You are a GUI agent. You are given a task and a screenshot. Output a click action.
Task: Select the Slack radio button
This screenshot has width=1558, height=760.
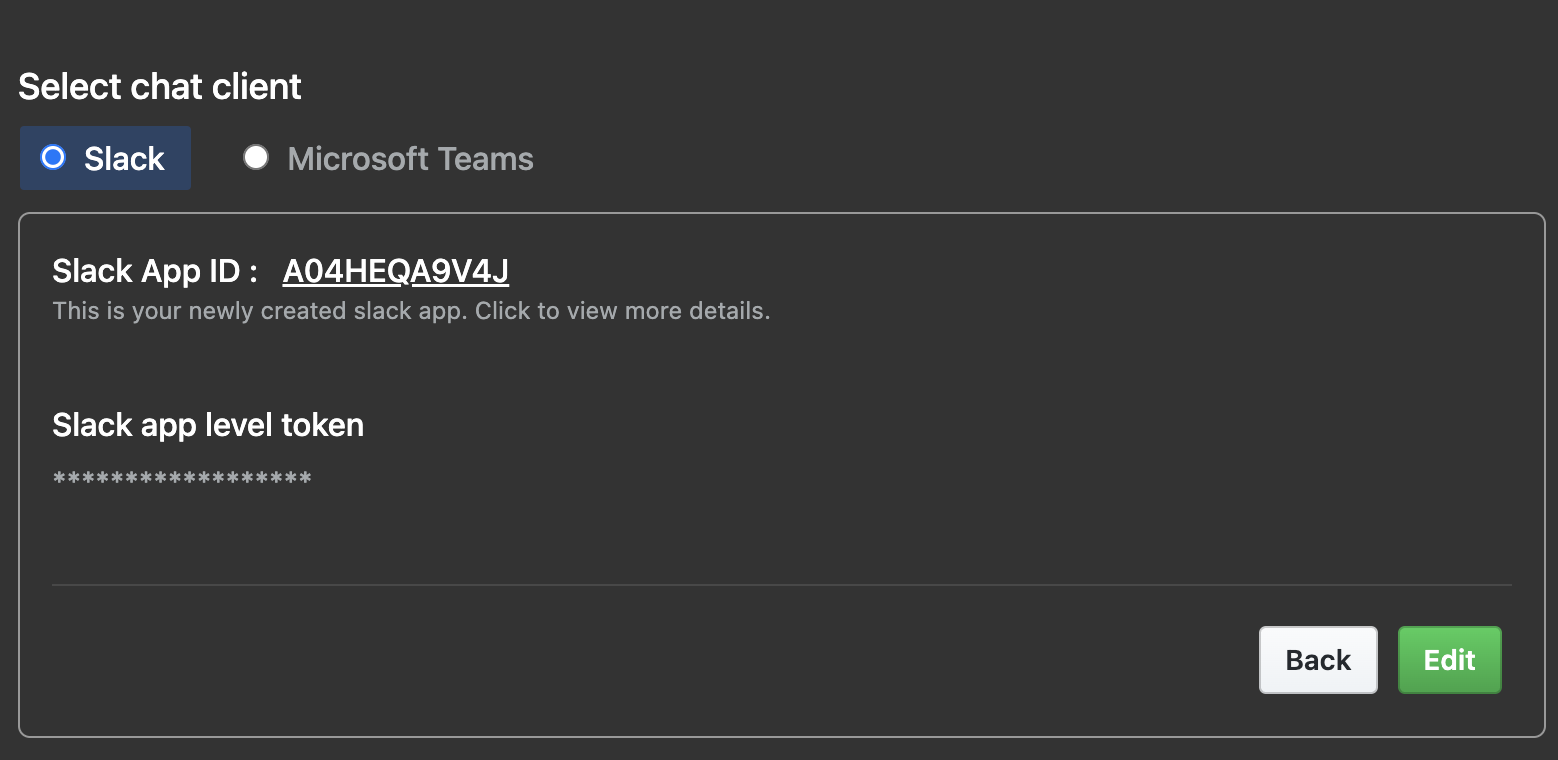point(52,157)
